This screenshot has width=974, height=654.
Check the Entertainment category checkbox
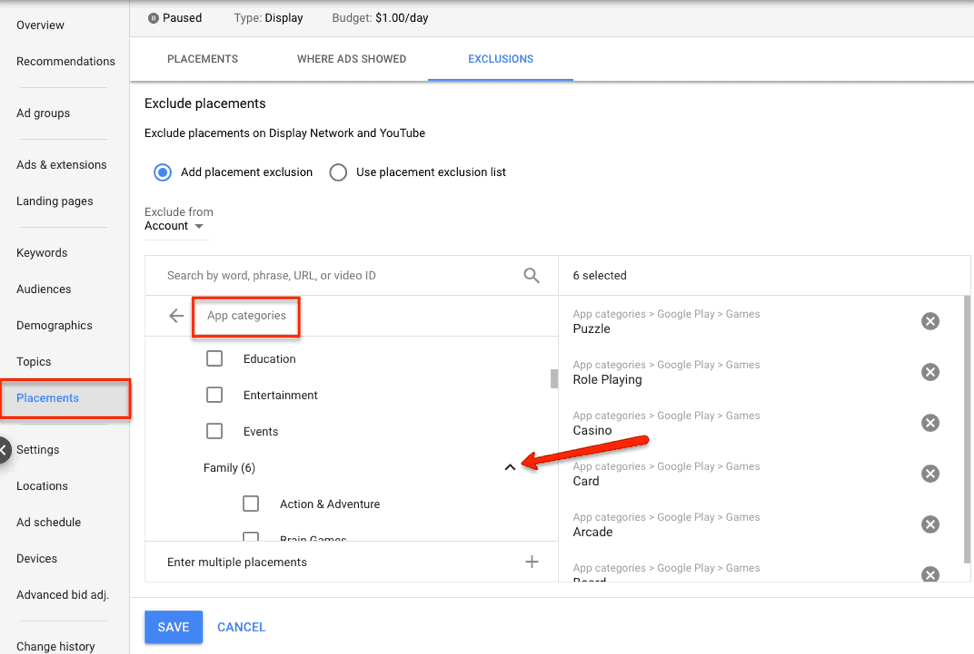pyautogui.click(x=214, y=394)
